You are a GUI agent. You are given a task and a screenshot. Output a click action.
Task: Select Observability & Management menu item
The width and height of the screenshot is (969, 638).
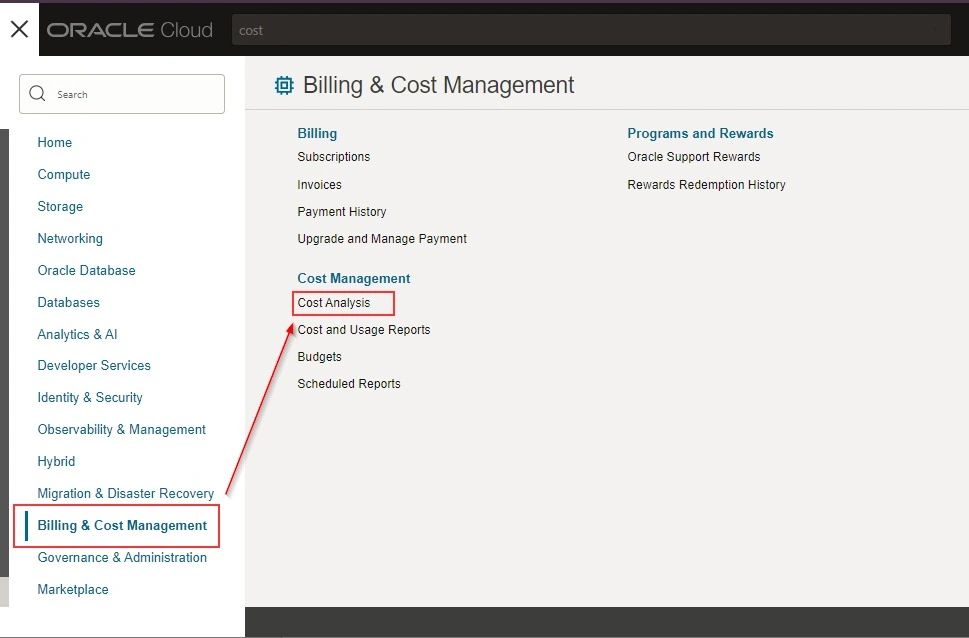pos(122,429)
